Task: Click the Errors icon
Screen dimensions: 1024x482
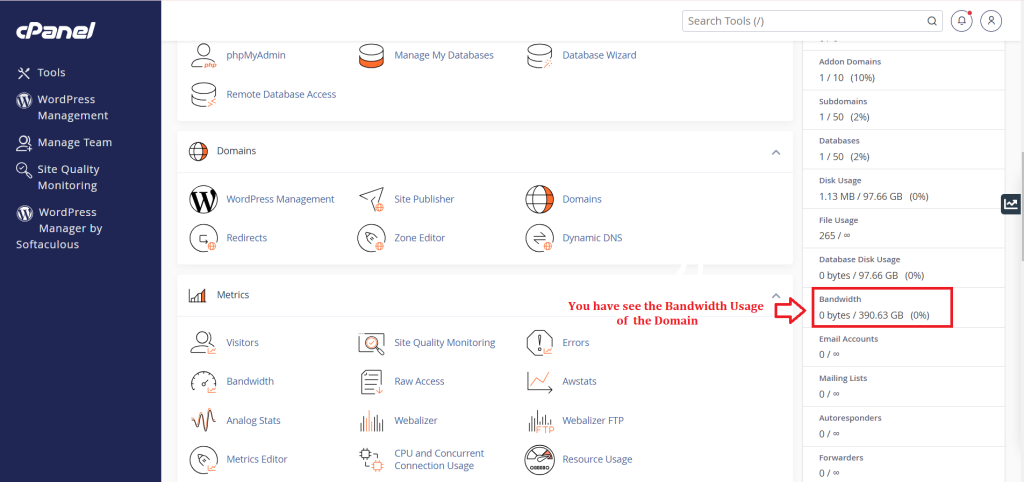Action: coord(540,343)
